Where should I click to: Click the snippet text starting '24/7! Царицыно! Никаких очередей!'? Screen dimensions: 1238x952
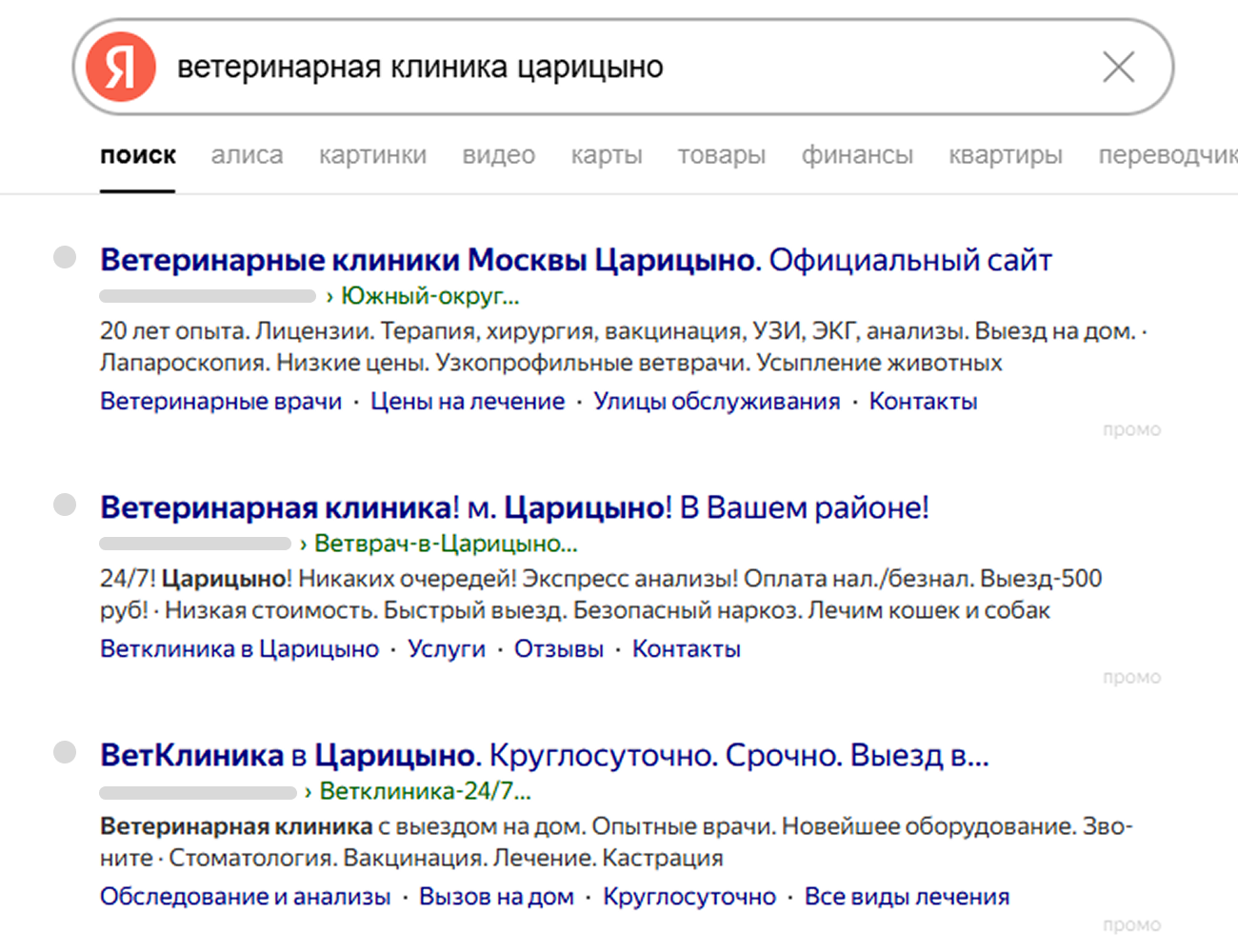click(601, 595)
